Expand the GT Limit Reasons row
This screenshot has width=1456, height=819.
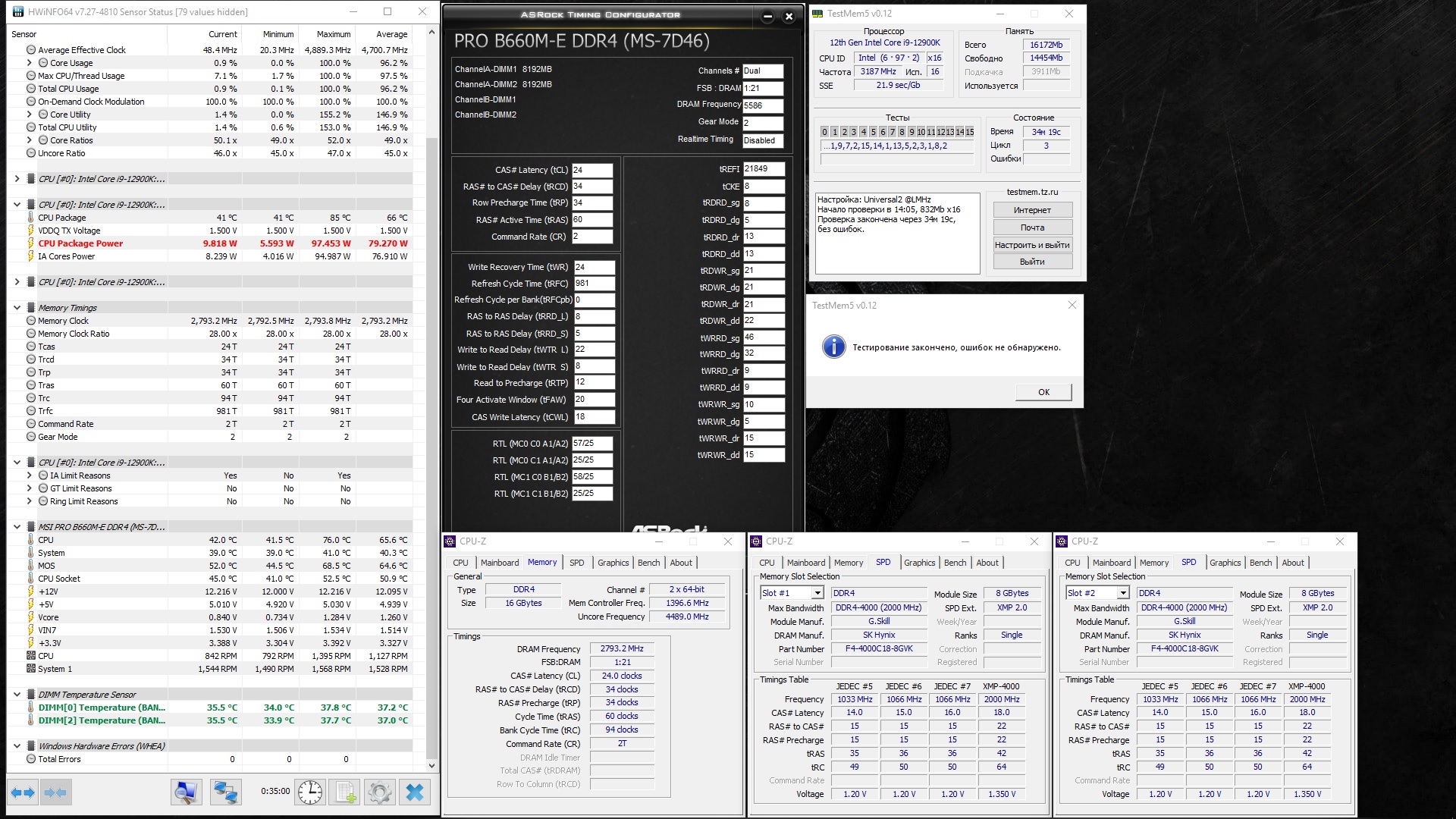click(30, 488)
